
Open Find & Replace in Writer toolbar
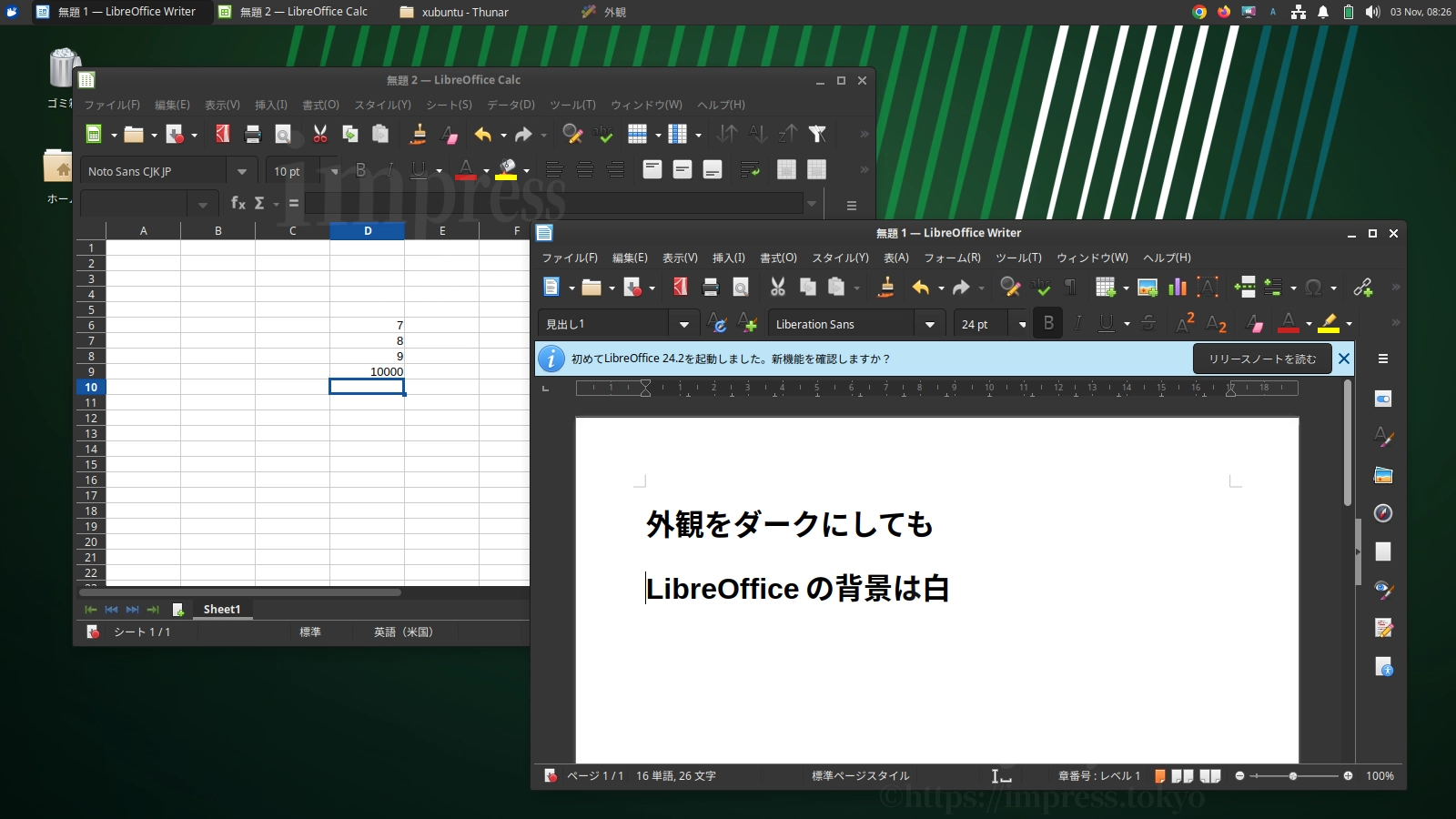pyautogui.click(x=1010, y=288)
